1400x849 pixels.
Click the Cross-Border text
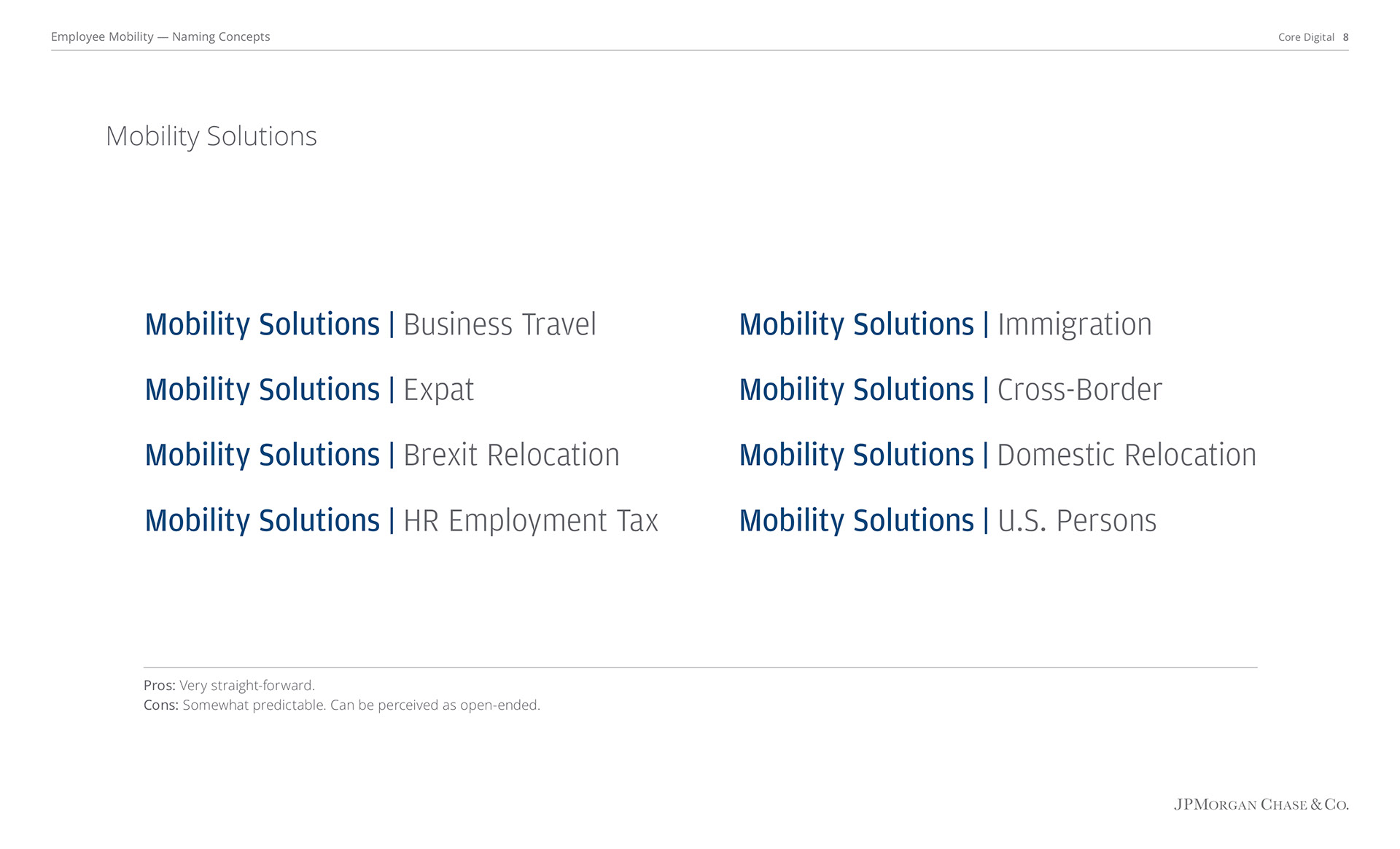1080,390
